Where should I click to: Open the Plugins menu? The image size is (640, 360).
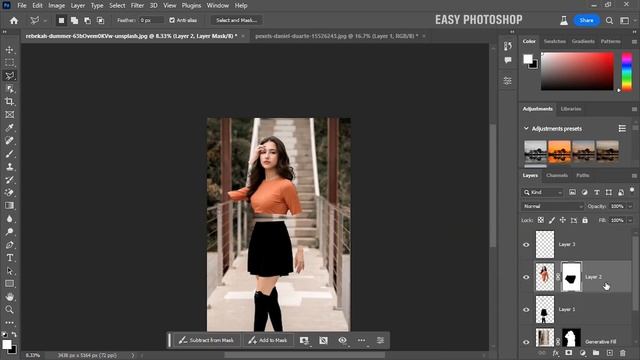[x=191, y=6]
